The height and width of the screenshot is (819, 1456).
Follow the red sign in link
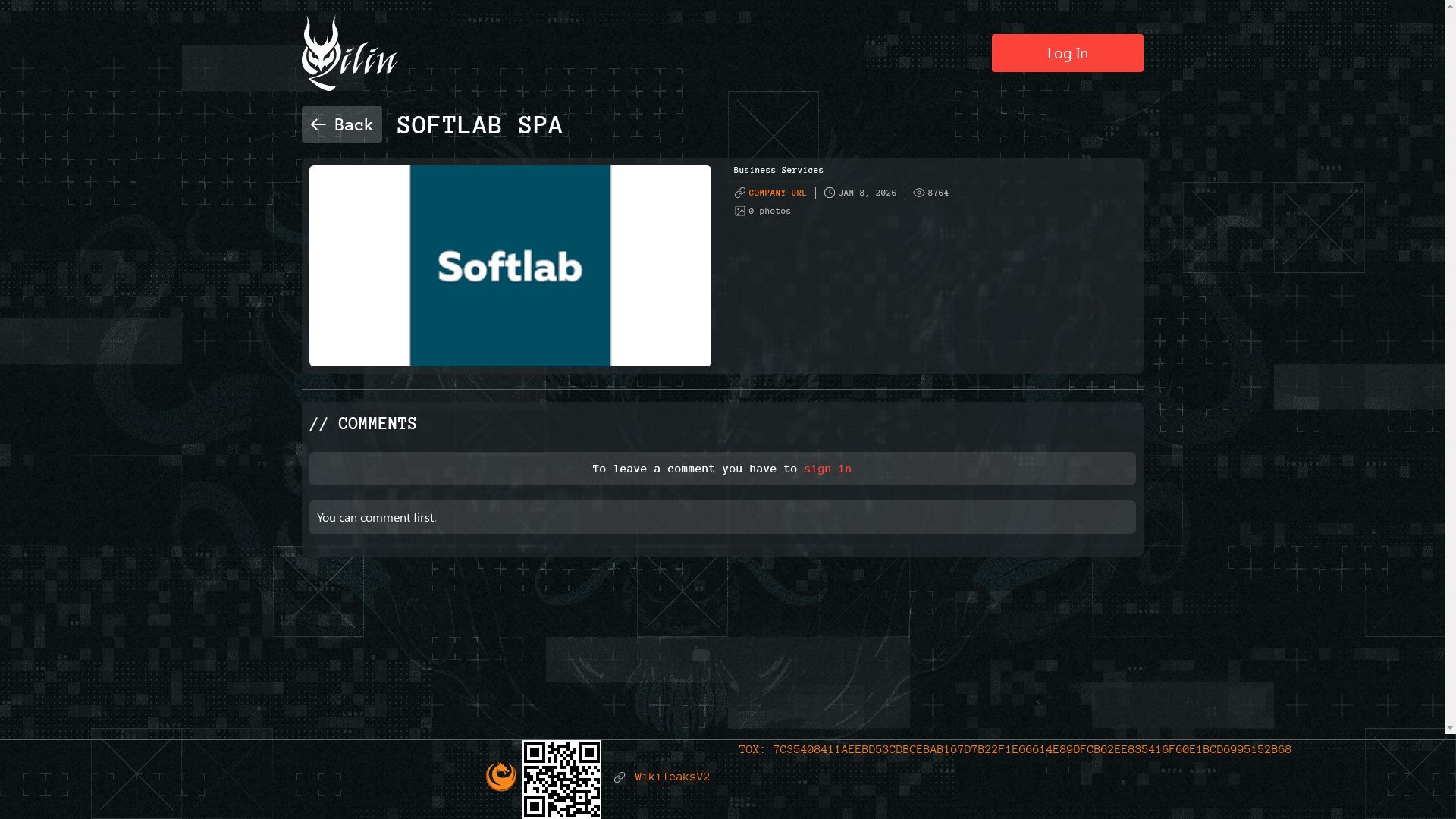pos(827,469)
